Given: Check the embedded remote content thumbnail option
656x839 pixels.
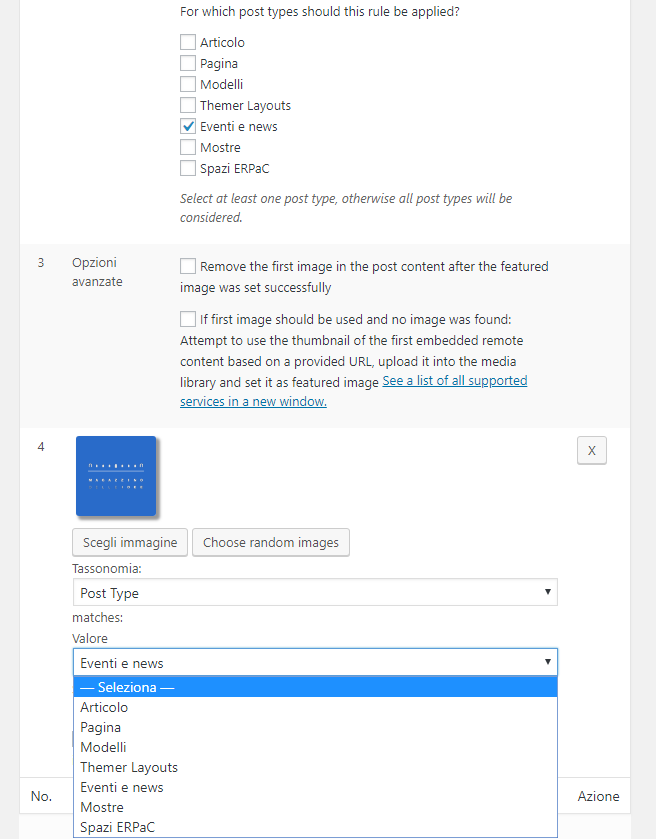Looking at the screenshot, I should 188,319.
